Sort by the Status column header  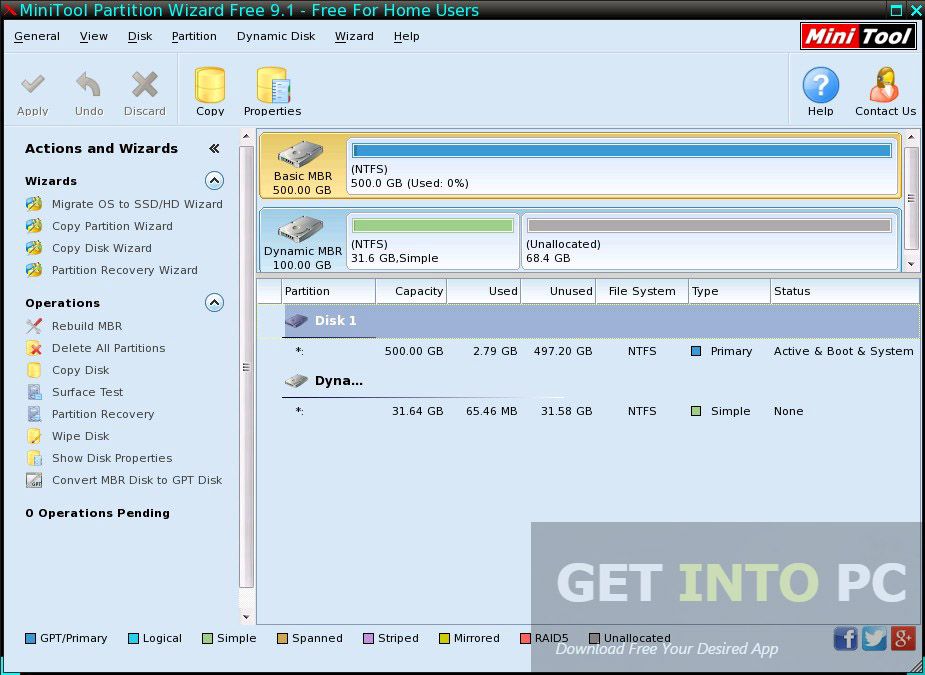[844, 291]
